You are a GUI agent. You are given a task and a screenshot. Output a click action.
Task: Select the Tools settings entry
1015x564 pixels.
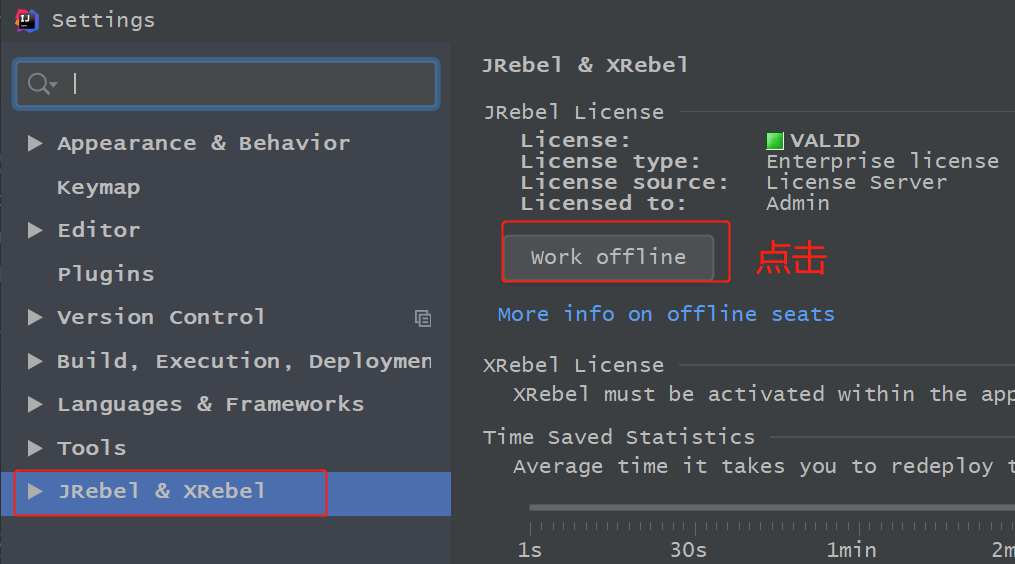coord(91,448)
